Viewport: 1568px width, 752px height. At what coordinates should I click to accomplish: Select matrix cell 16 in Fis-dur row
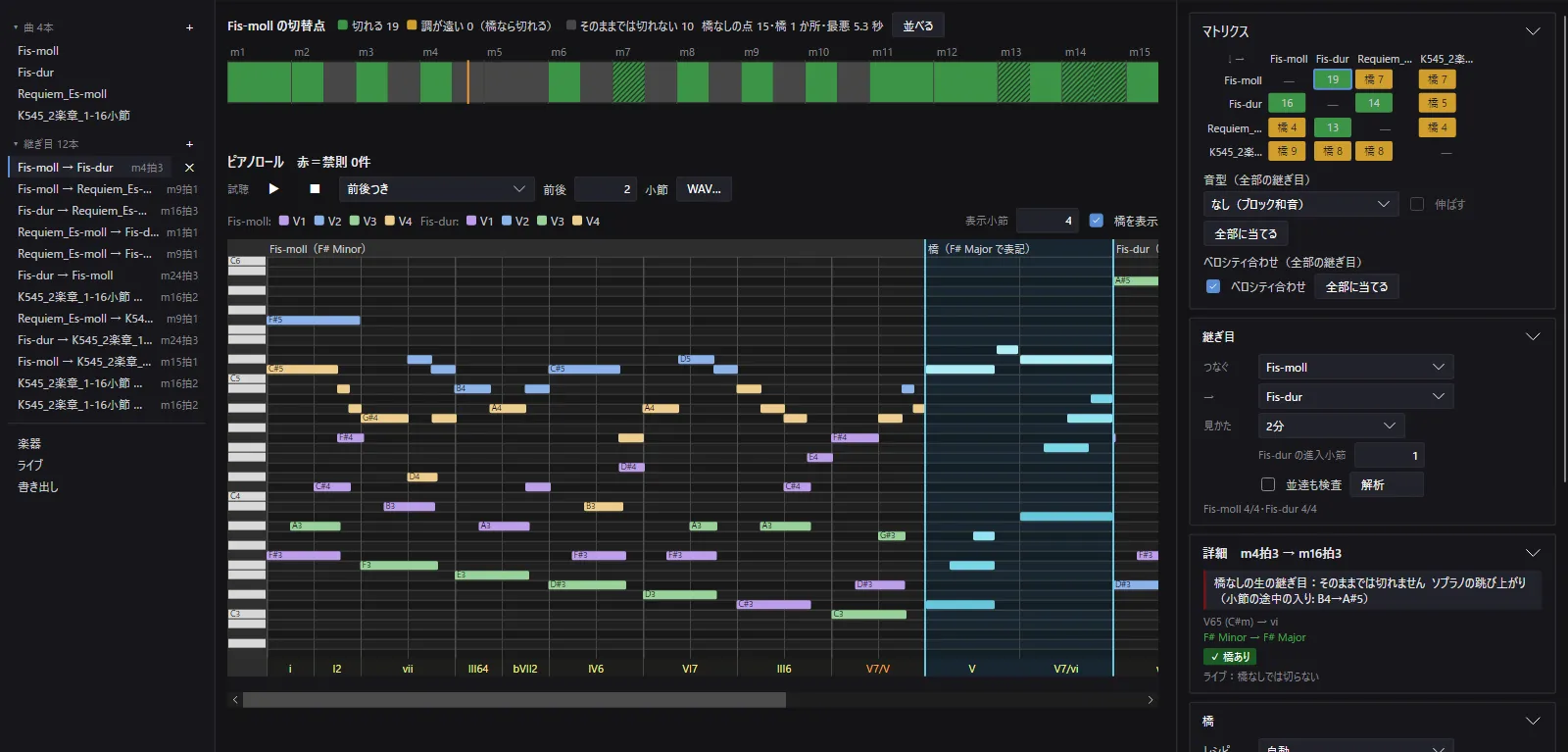point(1287,103)
